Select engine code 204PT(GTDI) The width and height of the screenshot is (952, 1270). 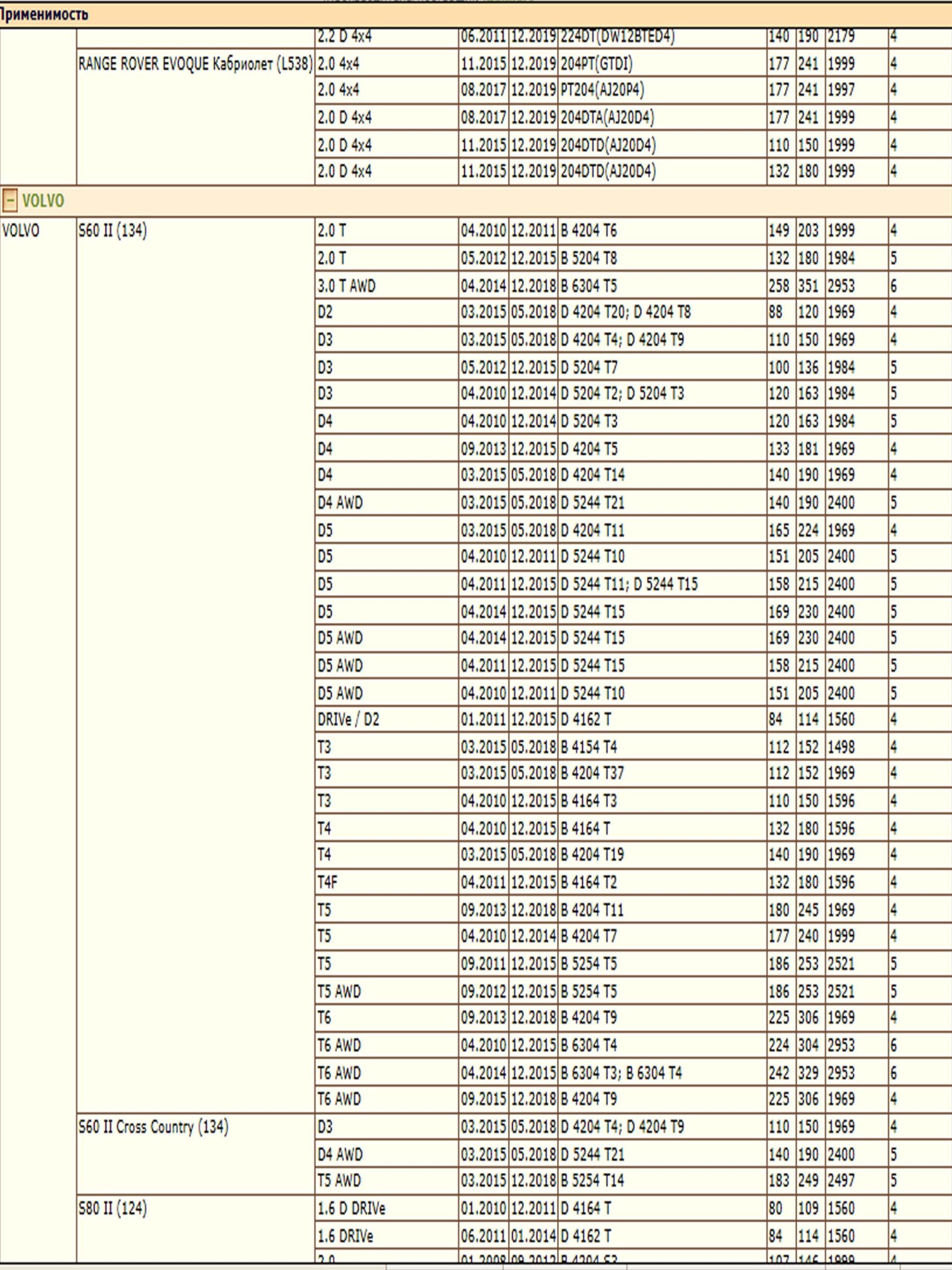tap(597, 63)
